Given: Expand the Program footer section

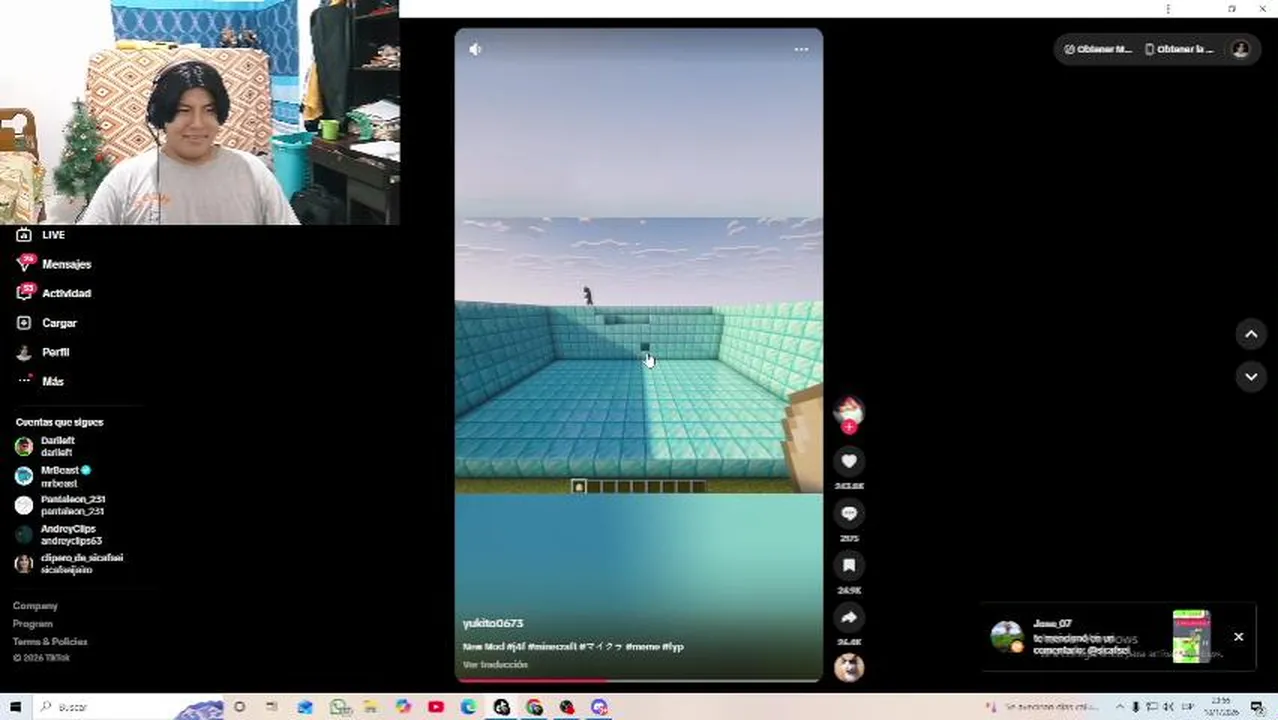Looking at the screenshot, I should point(33,624).
